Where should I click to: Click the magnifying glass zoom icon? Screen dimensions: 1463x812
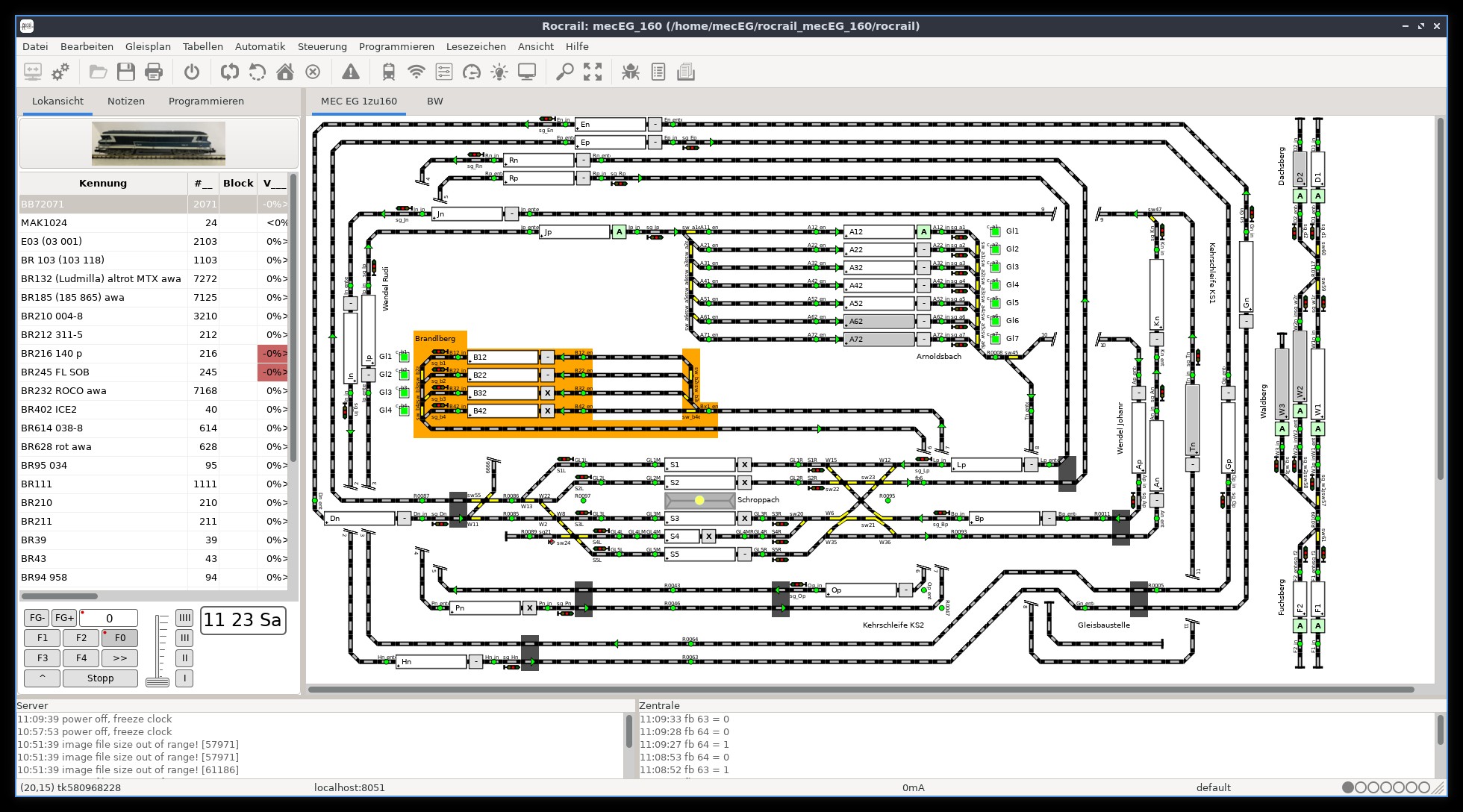click(565, 72)
